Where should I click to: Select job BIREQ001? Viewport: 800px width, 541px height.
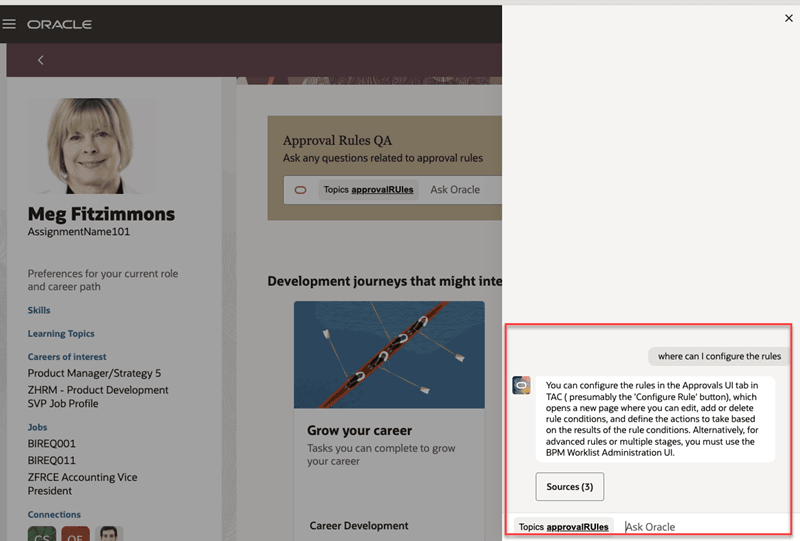tap(52, 444)
